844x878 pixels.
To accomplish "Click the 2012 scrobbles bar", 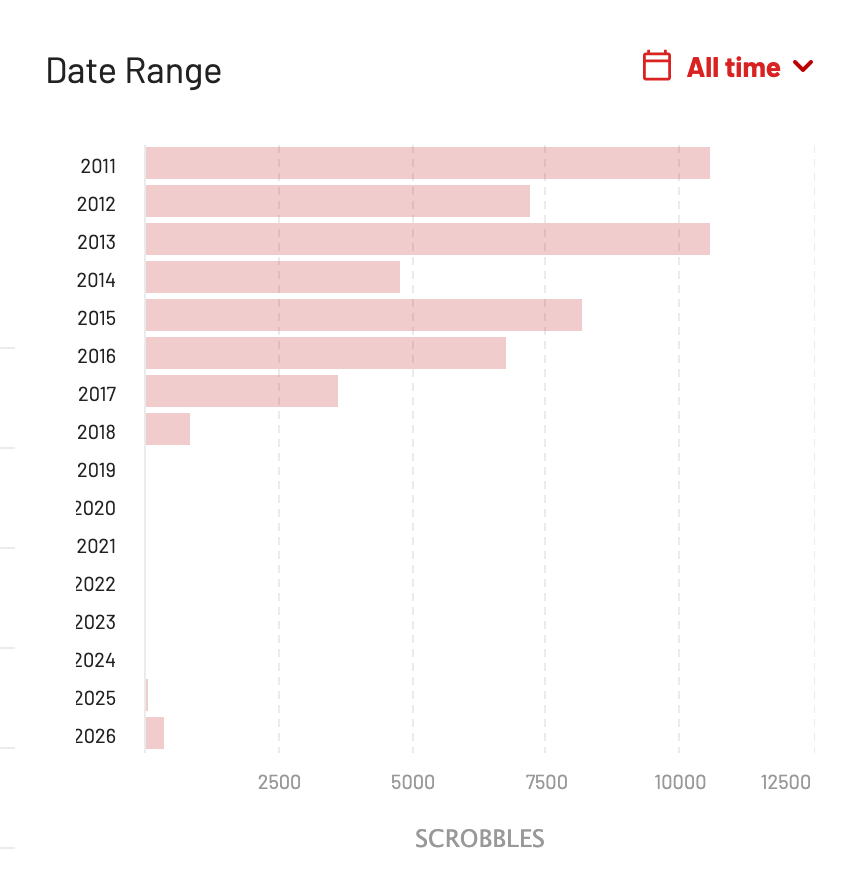I will click(x=337, y=201).
